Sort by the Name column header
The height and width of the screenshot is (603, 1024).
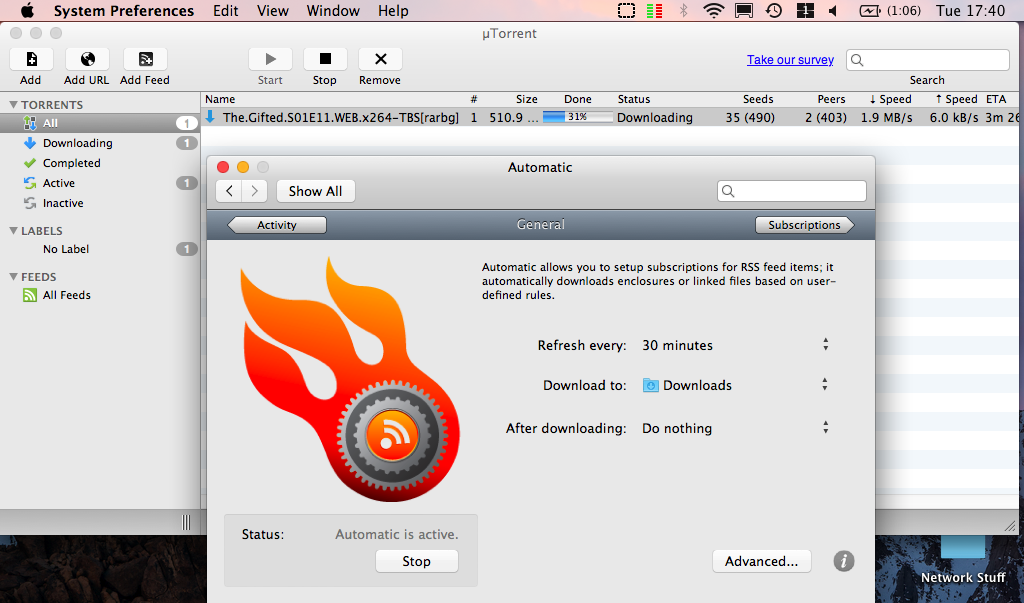pos(220,99)
